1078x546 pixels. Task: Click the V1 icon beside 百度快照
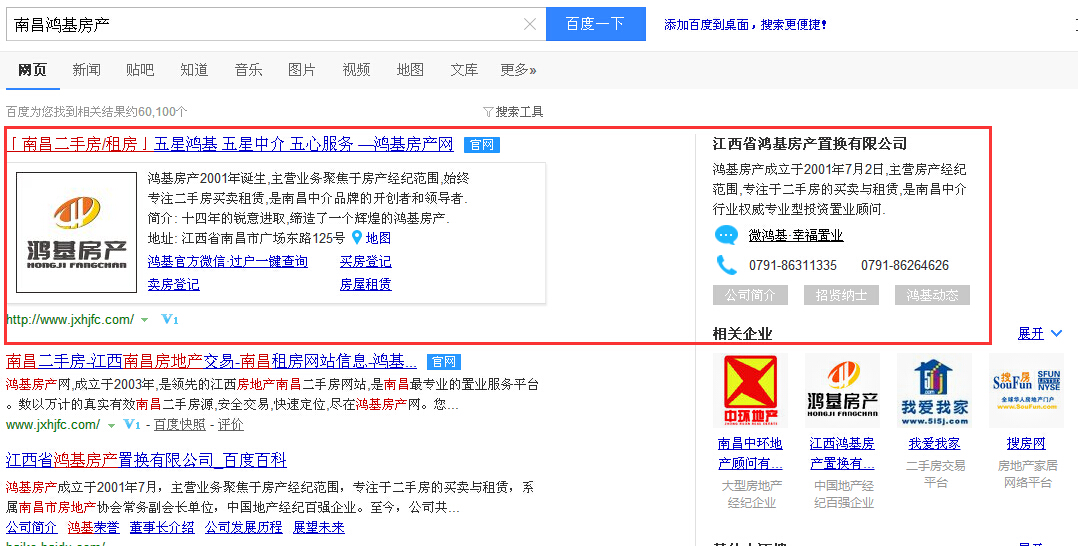point(132,425)
